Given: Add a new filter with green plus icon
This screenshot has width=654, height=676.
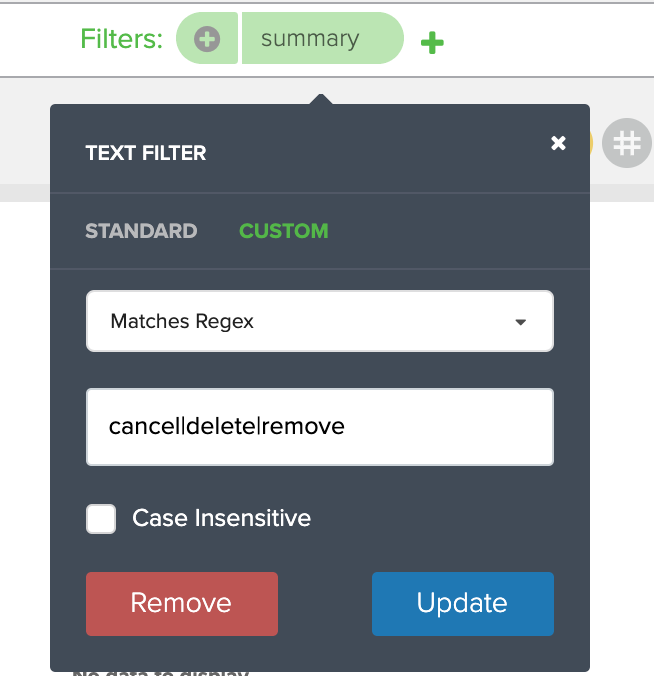Looking at the screenshot, I should pos(432,43).
